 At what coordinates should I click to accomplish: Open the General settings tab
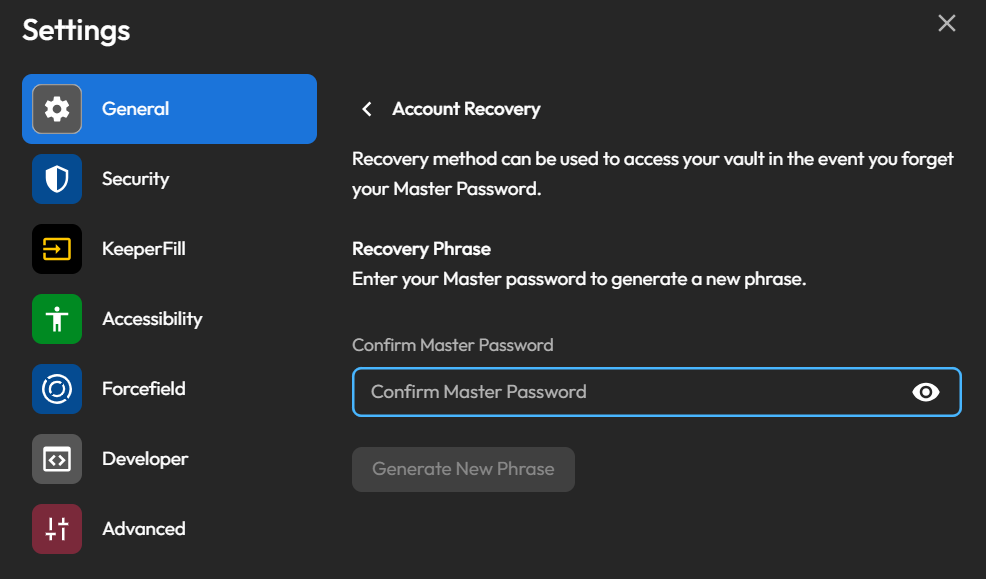(169, 109)
